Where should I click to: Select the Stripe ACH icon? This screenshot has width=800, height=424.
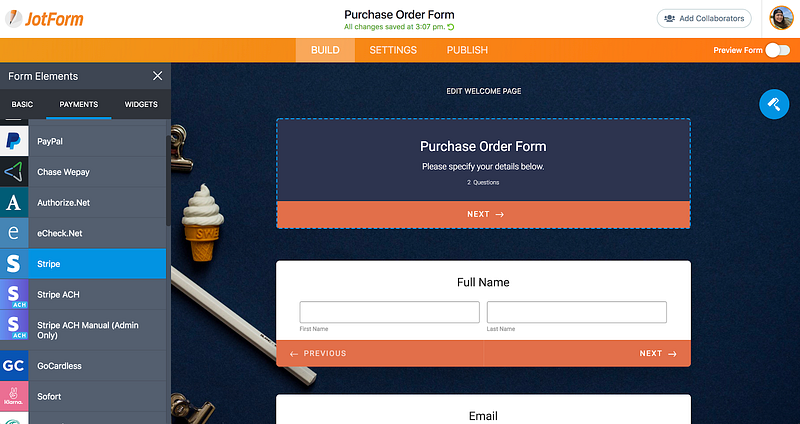14,294
